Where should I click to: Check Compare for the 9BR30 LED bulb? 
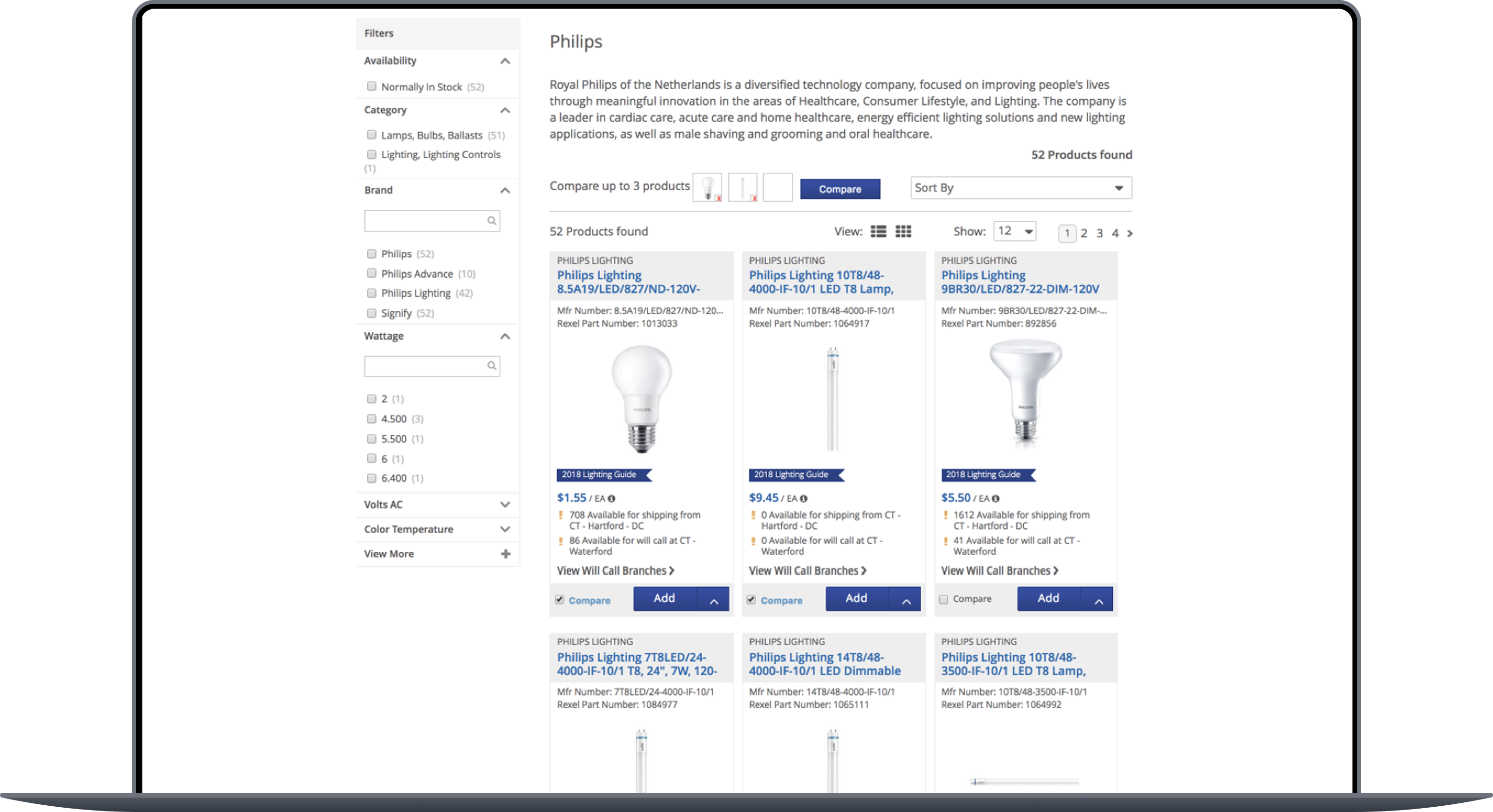pyautogui.click(x=943, y=599)
